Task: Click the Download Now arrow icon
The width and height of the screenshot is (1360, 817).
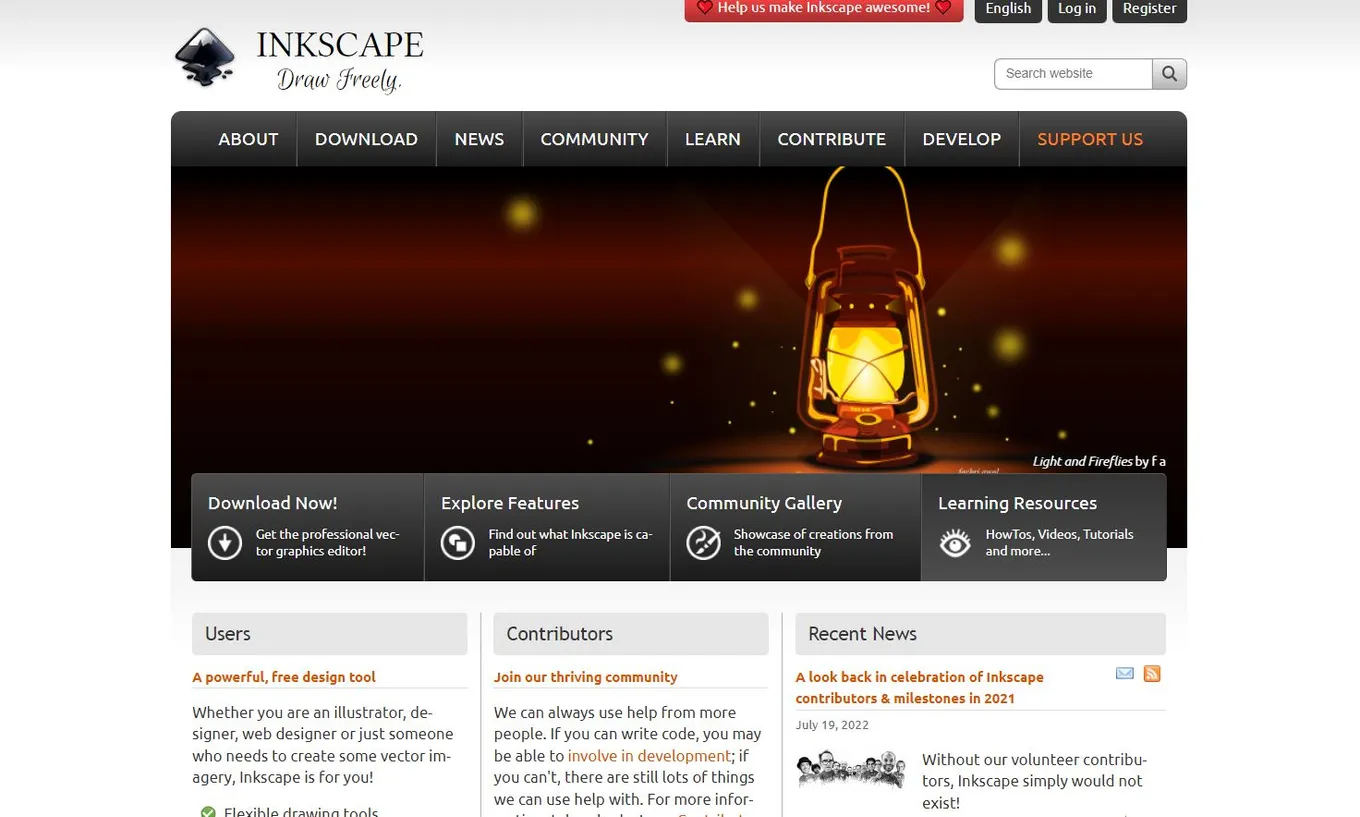Action: pos(224,543)
